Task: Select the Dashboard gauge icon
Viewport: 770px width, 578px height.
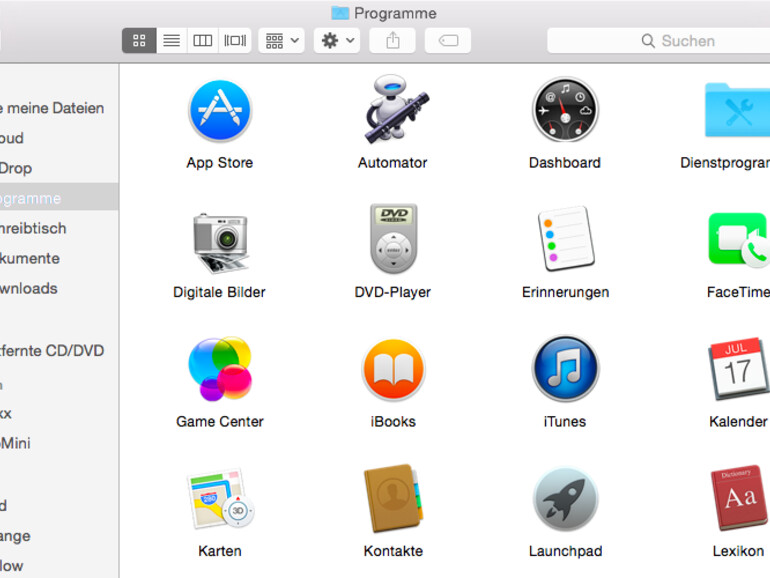Action: [565, 110]
